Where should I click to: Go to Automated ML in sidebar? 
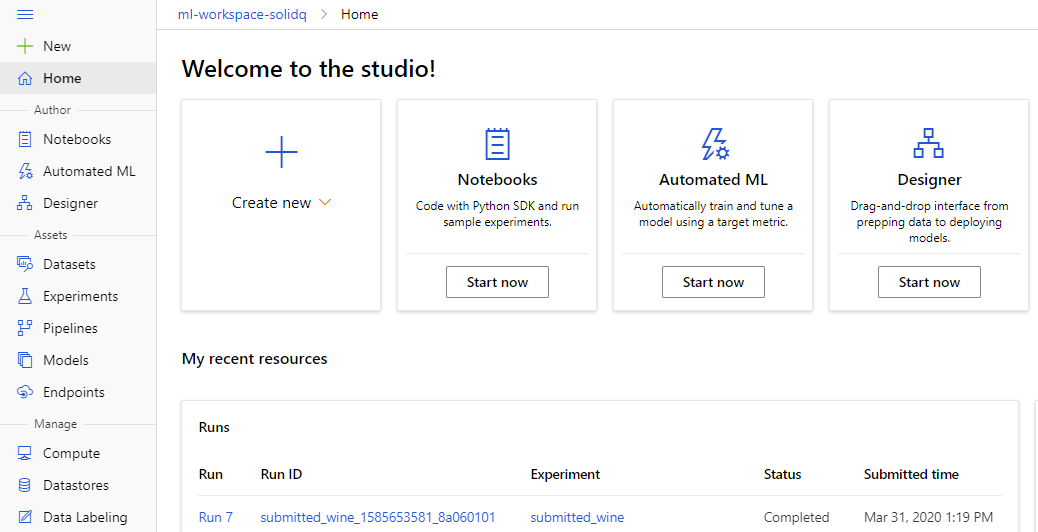[x=89, y=171]
